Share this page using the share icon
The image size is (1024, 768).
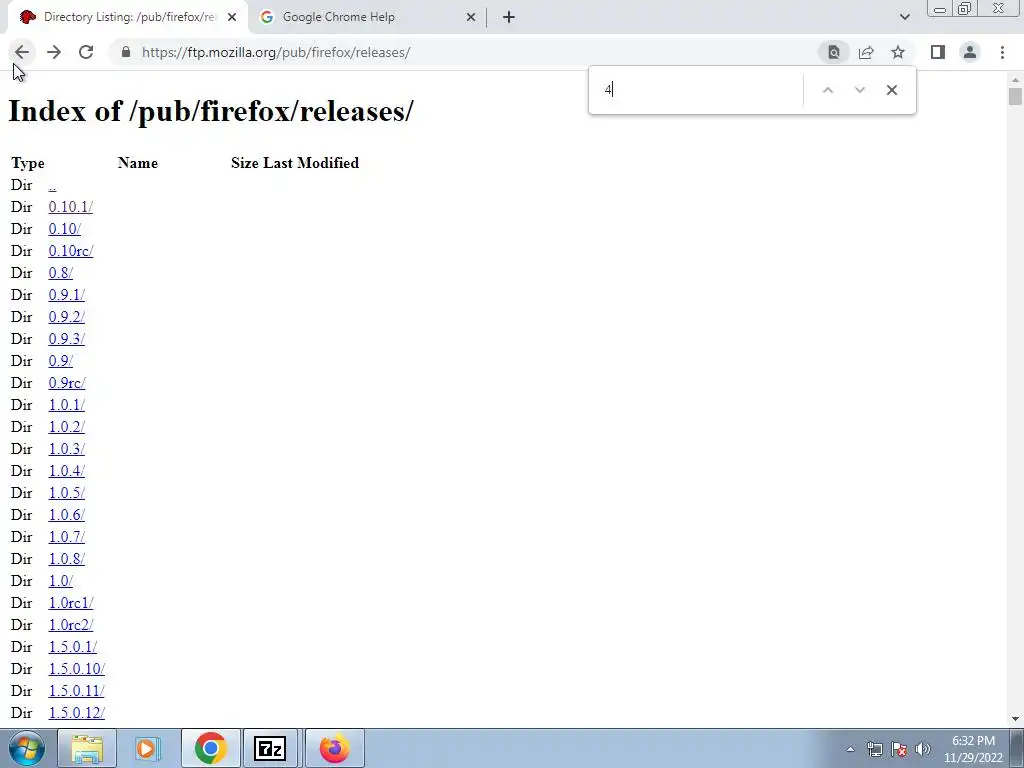866,52
